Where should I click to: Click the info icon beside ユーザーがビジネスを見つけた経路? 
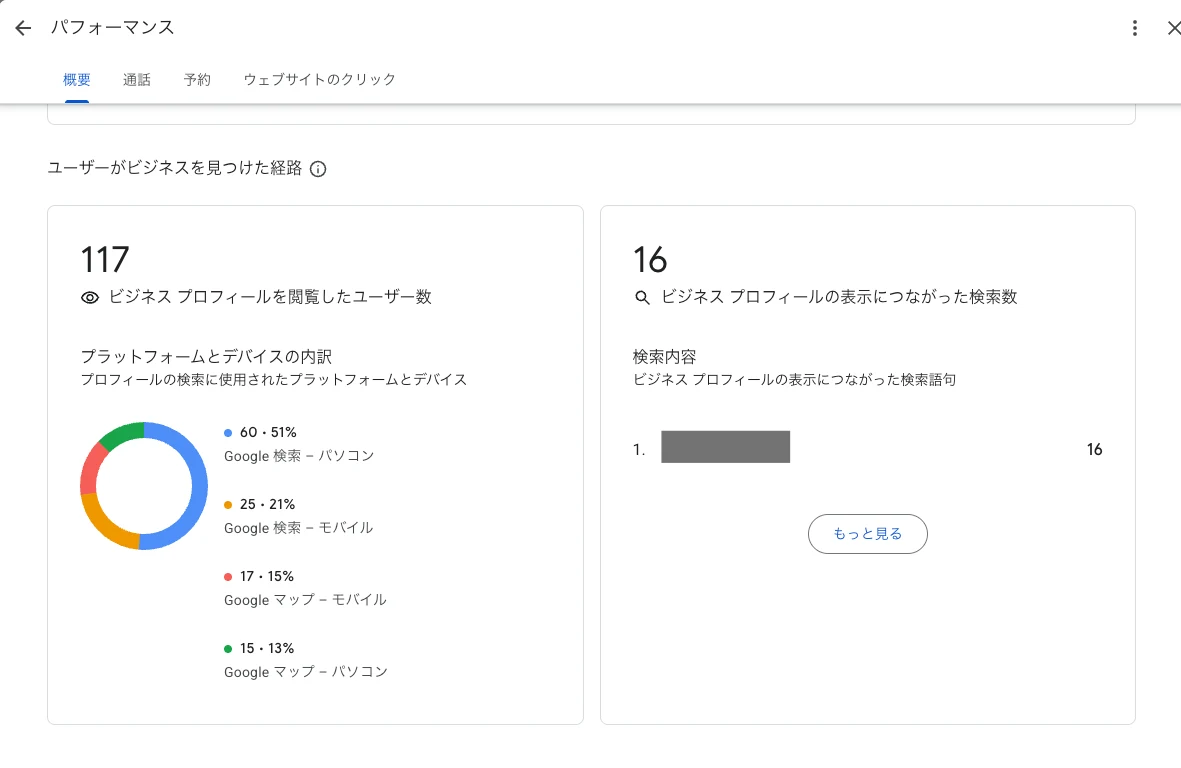click(318, 169)
